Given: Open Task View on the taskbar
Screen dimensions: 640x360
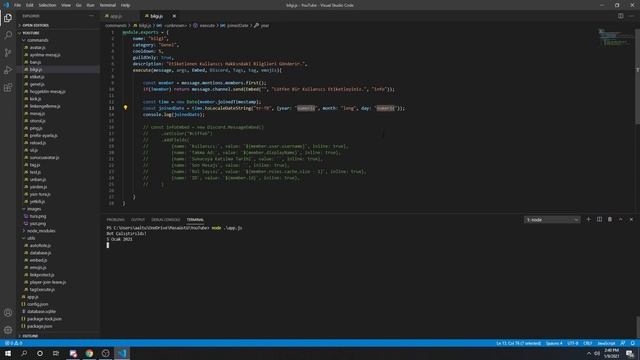Looking at the screenshot, I should click(56, 353).
